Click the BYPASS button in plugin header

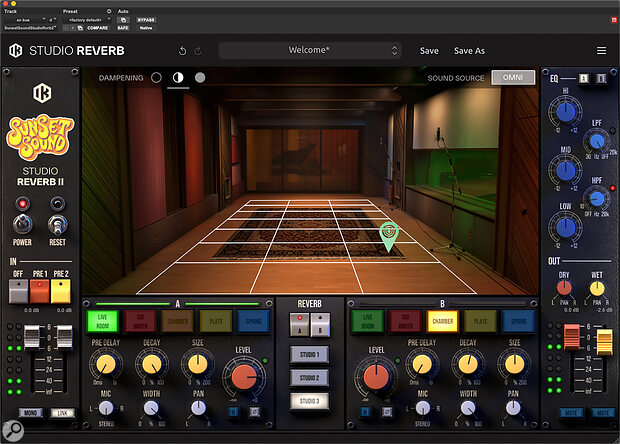pos(146,20)
